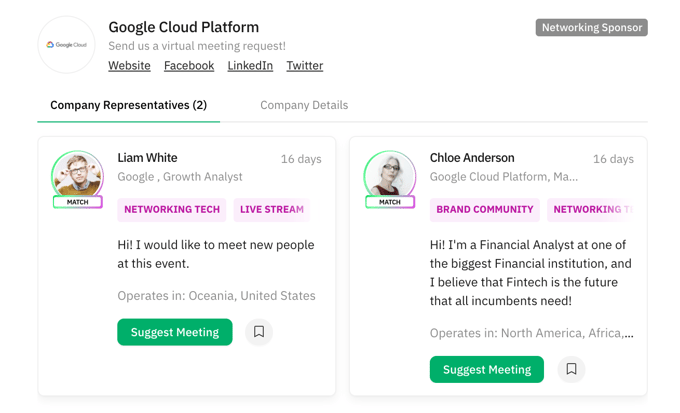Click Liam's NETWORKING TECH tag
This screenshot has width=680, height=413.
tap(172, 210)
